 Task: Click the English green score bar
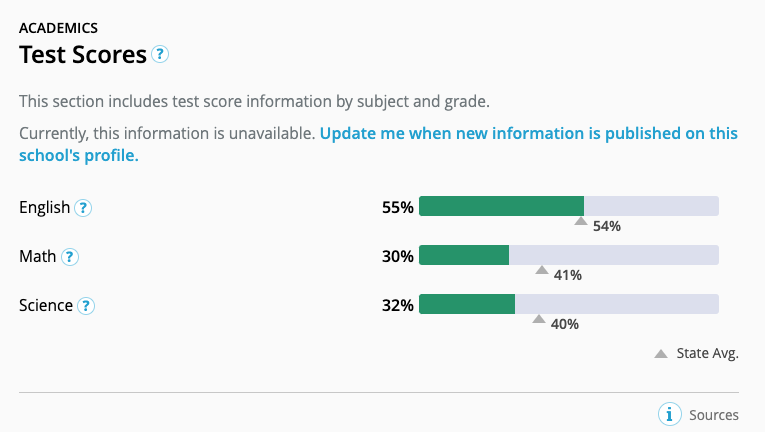tap(502, 206)
